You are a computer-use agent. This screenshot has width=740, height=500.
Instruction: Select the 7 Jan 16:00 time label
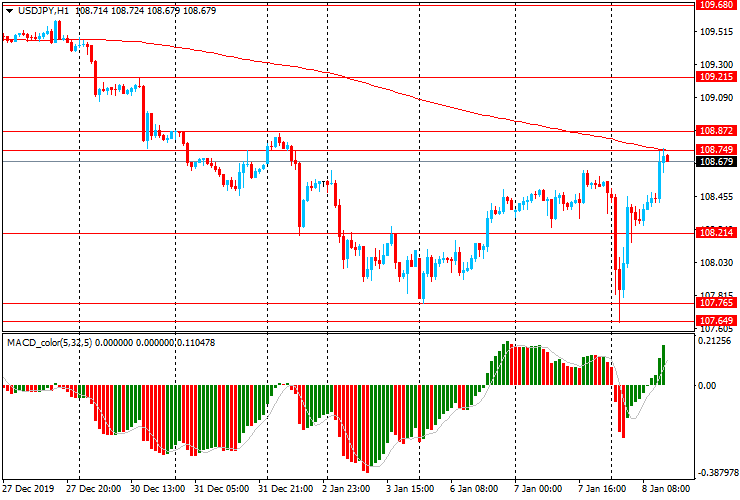coord(602,489)
